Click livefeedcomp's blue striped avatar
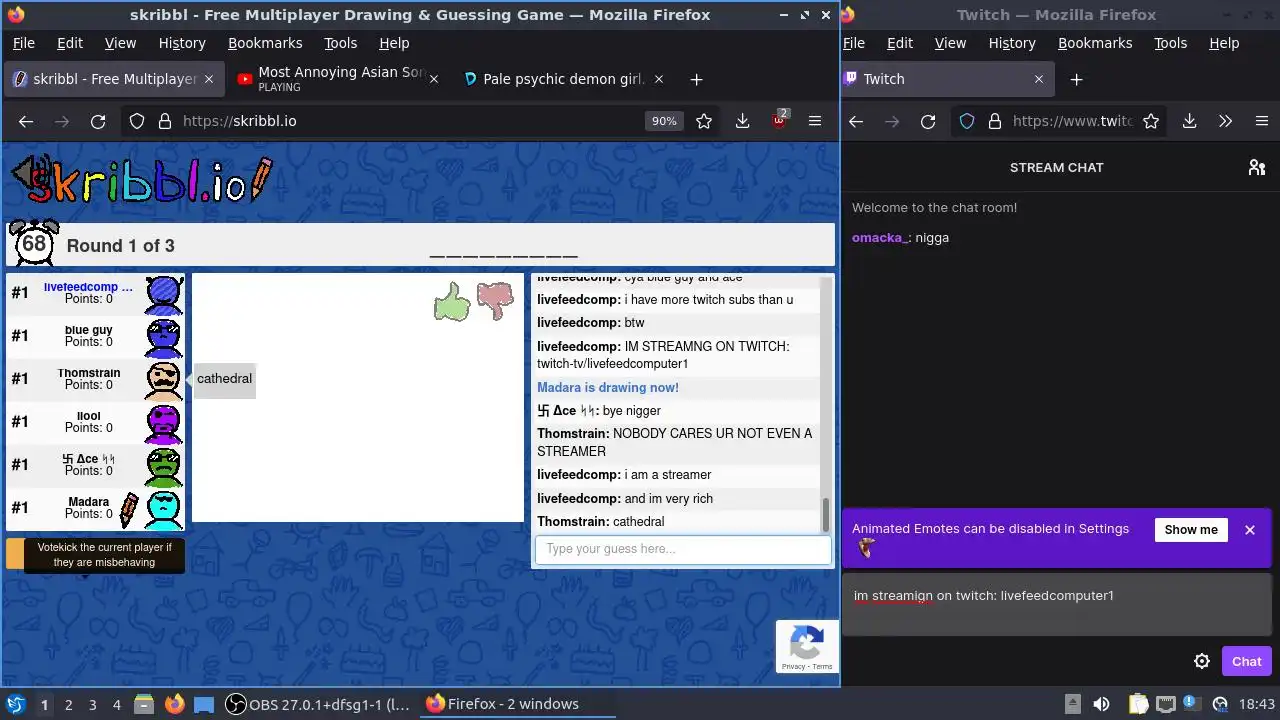 coord(164,294)
